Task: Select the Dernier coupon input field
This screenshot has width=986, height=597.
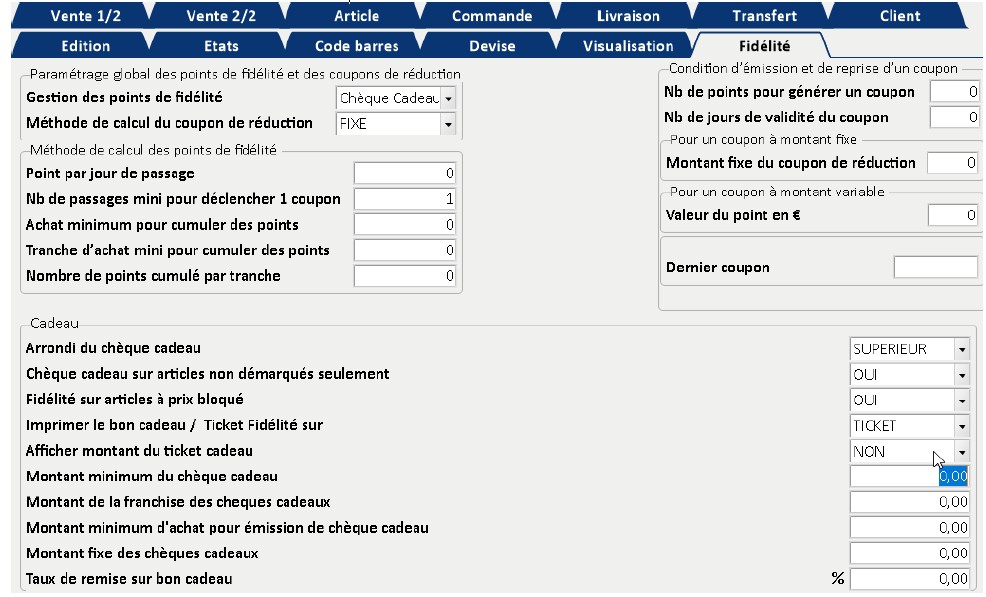Action: [935, 267]
